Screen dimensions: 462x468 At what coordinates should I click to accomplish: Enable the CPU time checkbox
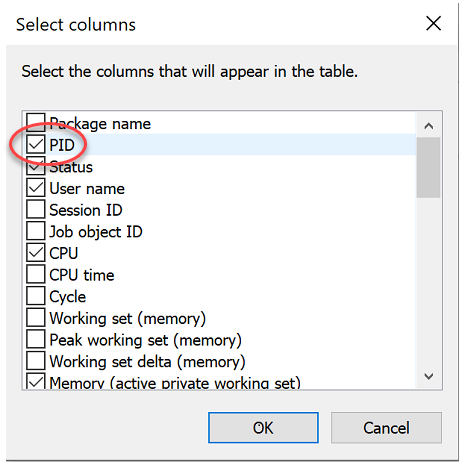pos(36,274)
